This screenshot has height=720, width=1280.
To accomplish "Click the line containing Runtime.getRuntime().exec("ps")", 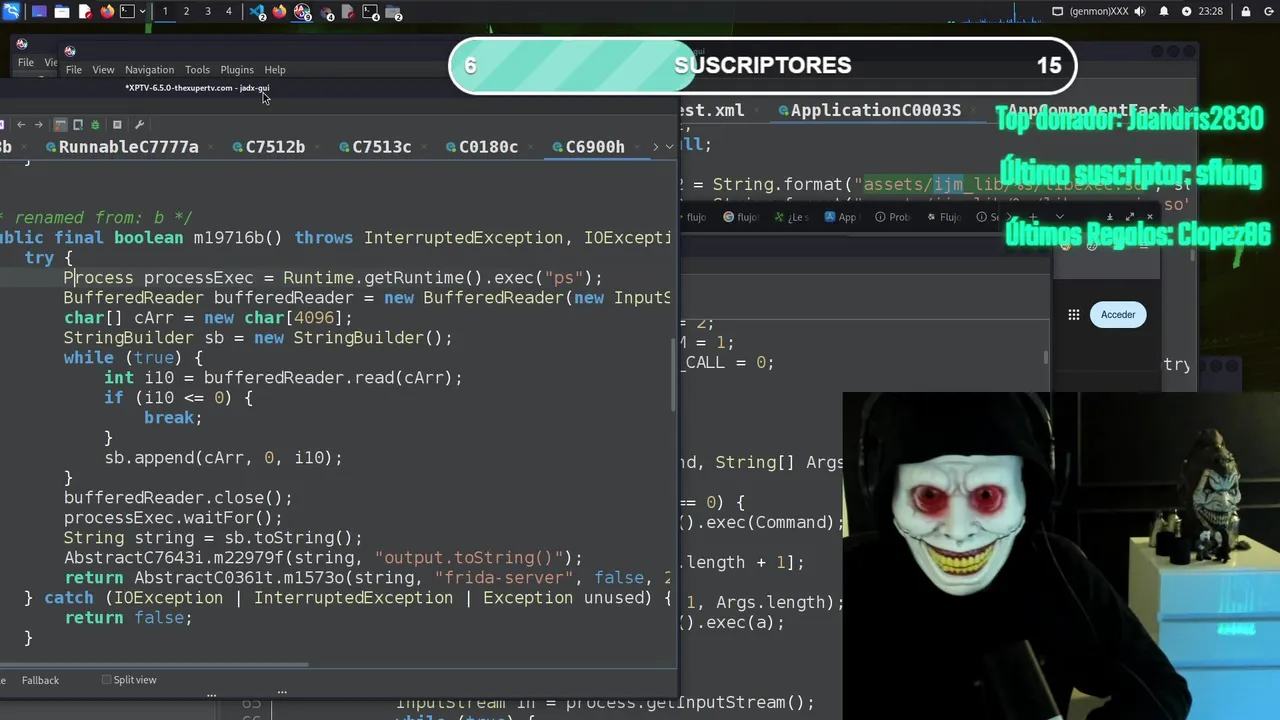I will click(x=333, y=278).
